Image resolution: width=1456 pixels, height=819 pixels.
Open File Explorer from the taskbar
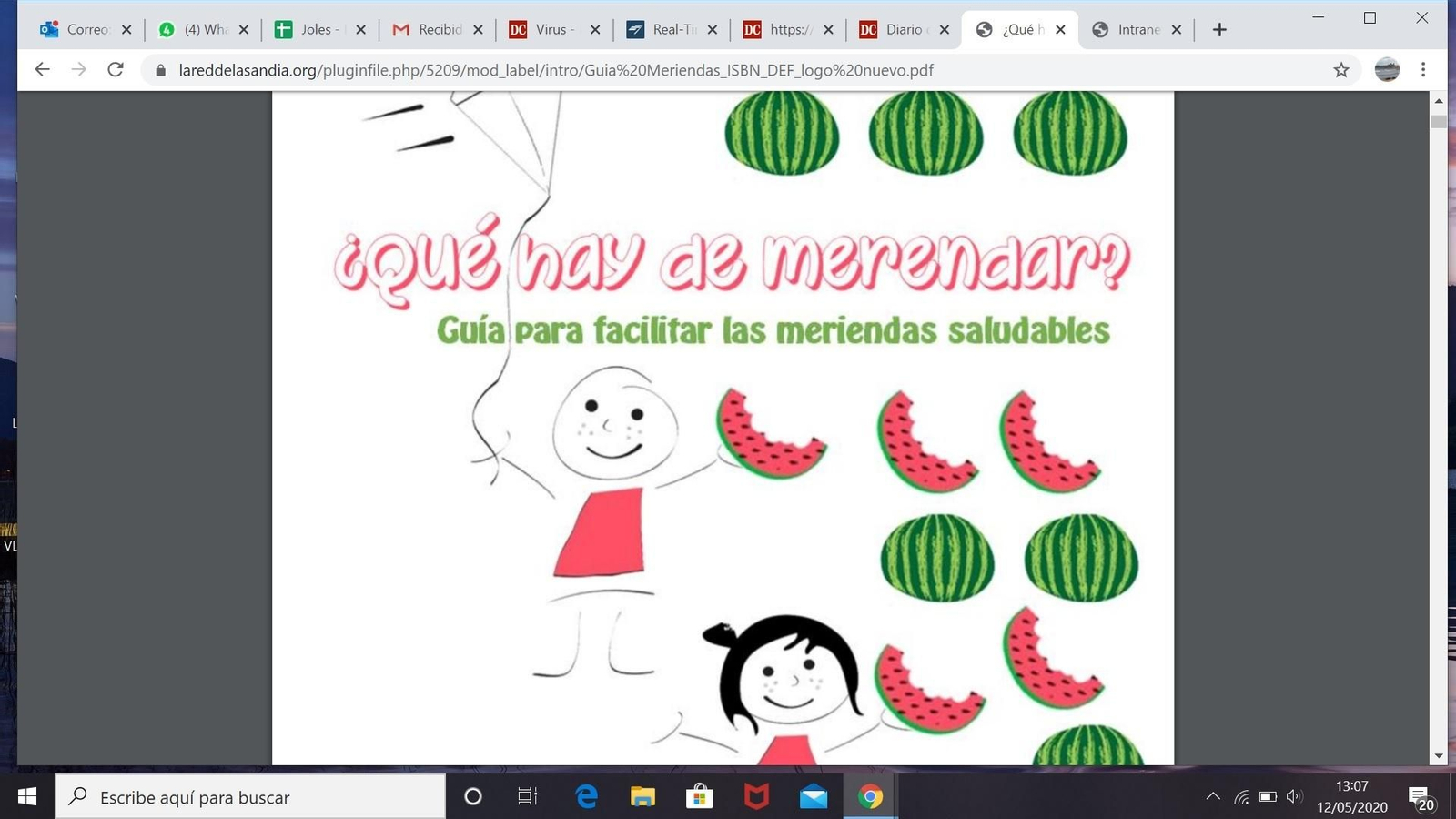click(x=642, y=797)
